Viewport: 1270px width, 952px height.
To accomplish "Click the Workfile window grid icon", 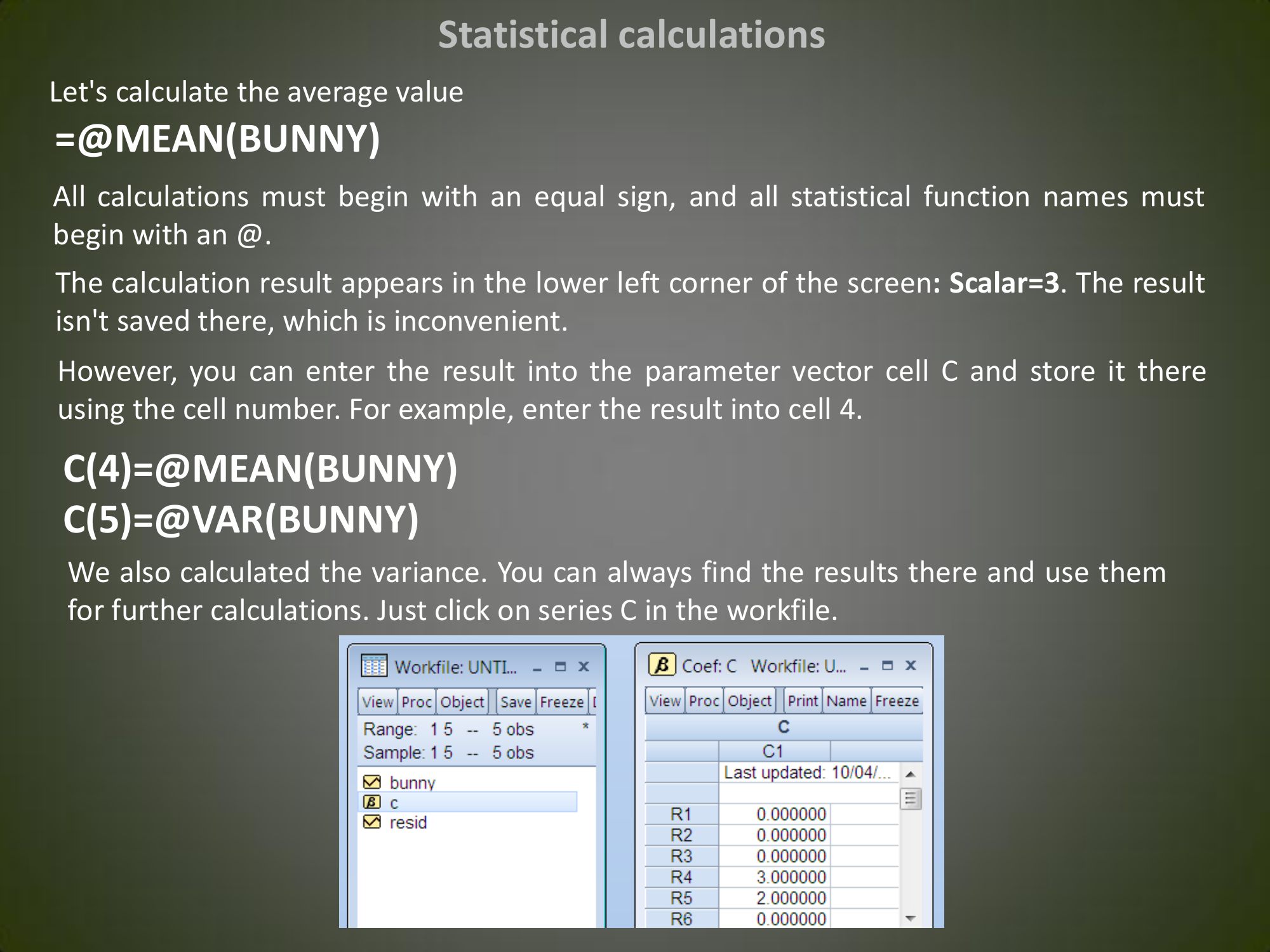I will point(373,666).
